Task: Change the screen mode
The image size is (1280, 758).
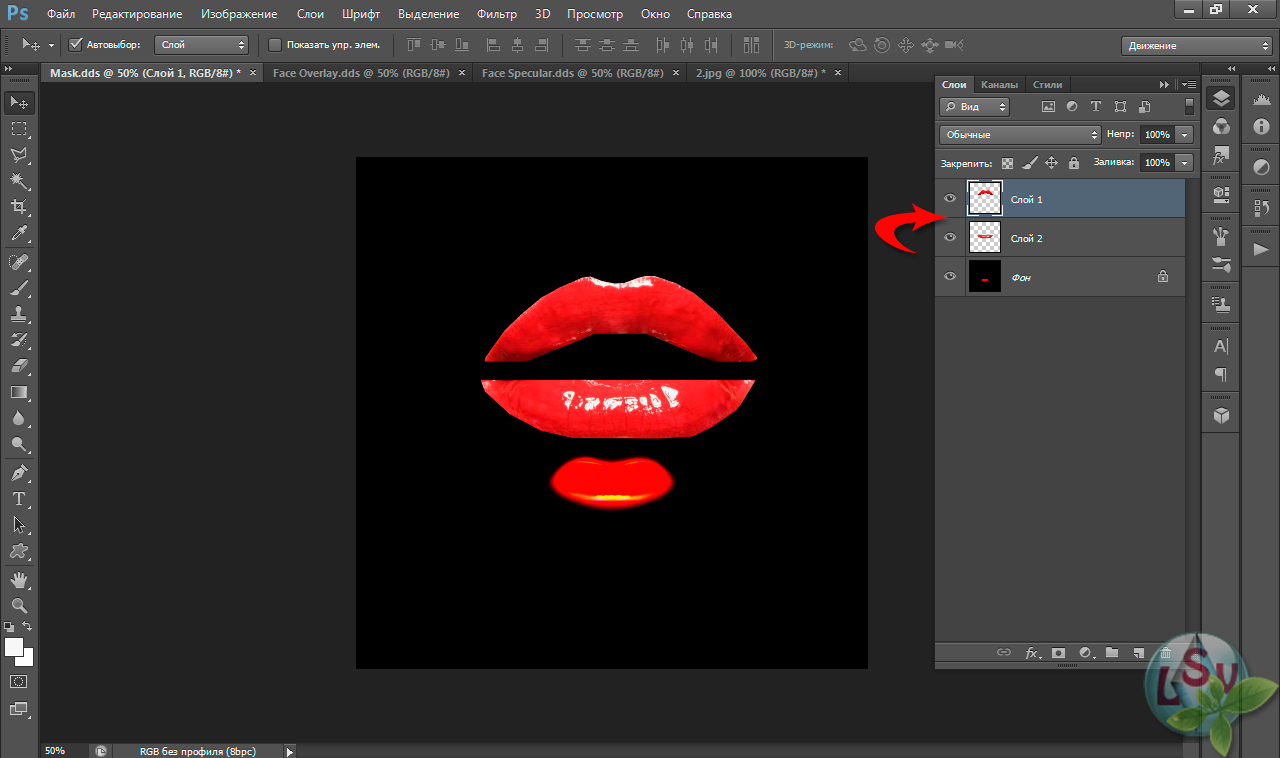Action: click(x=19, y=709)
